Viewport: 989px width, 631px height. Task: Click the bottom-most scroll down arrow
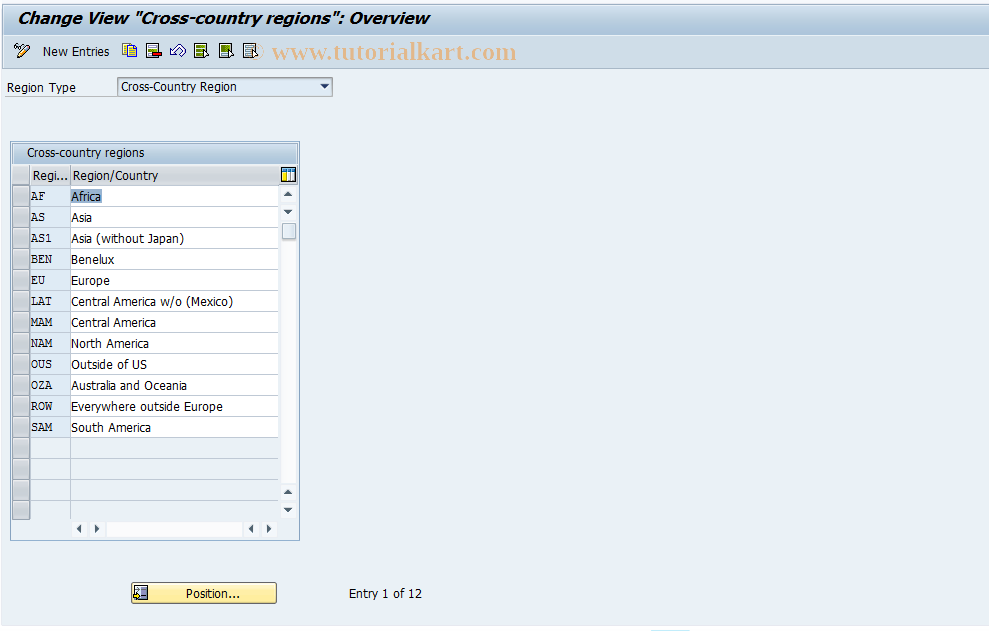click(288, 510)
